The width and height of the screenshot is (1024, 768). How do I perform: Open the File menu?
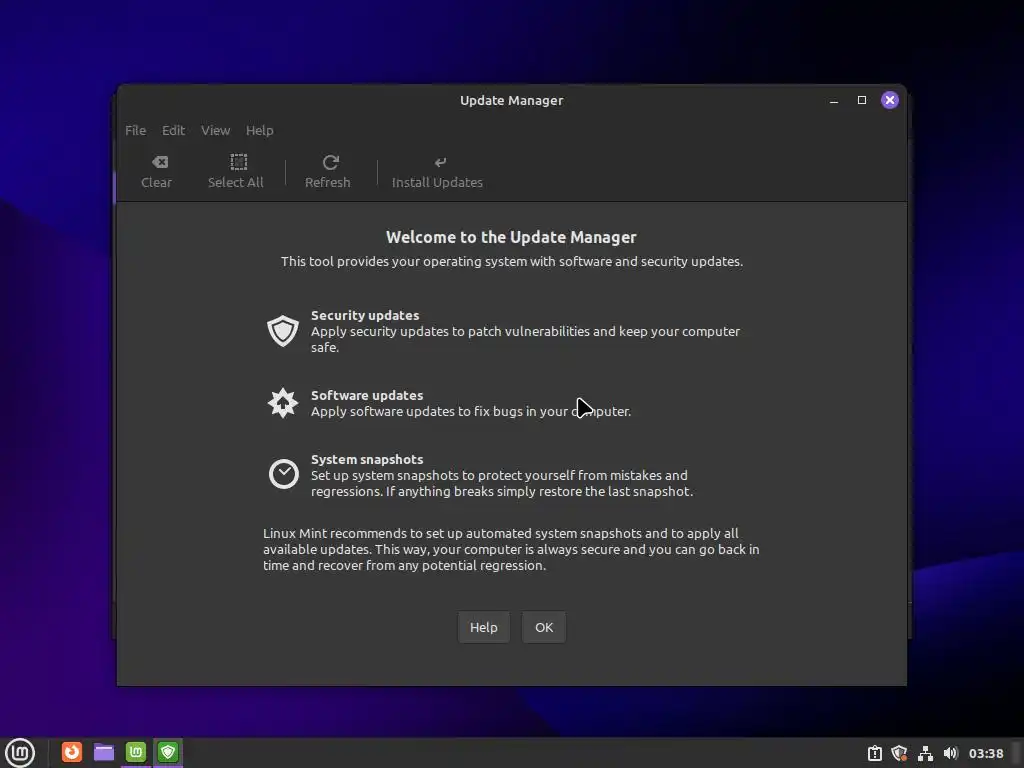[135, 131]
